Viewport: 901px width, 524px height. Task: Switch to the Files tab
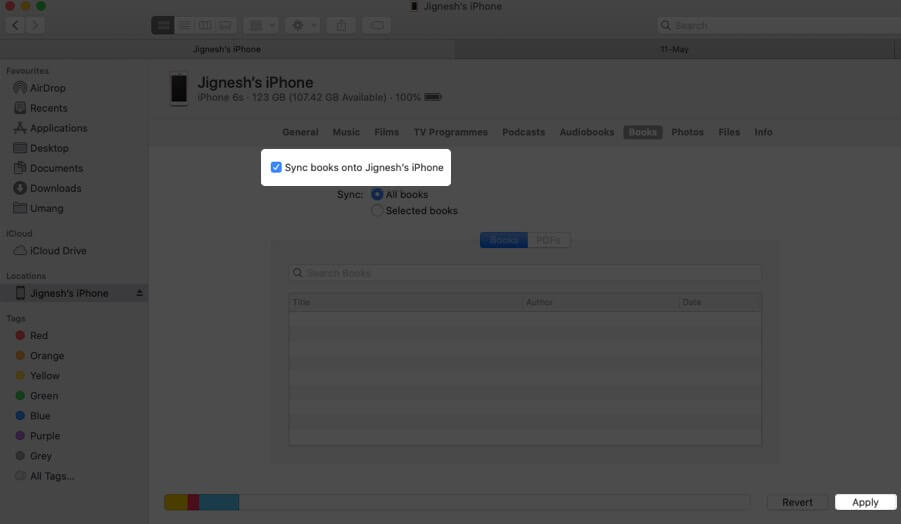(x=729, y=132)
